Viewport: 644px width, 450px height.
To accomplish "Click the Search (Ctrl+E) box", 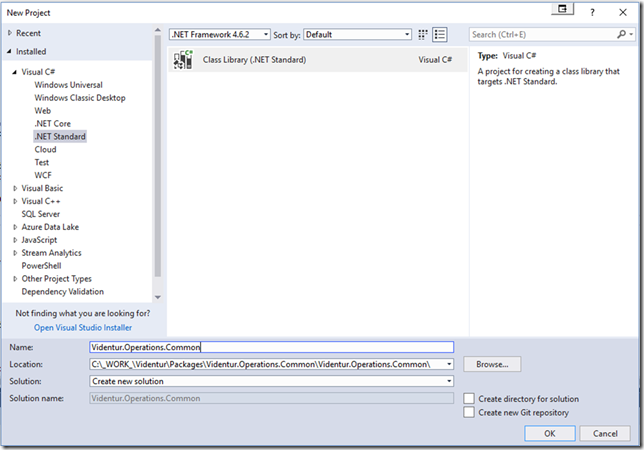I will (543, 34).
